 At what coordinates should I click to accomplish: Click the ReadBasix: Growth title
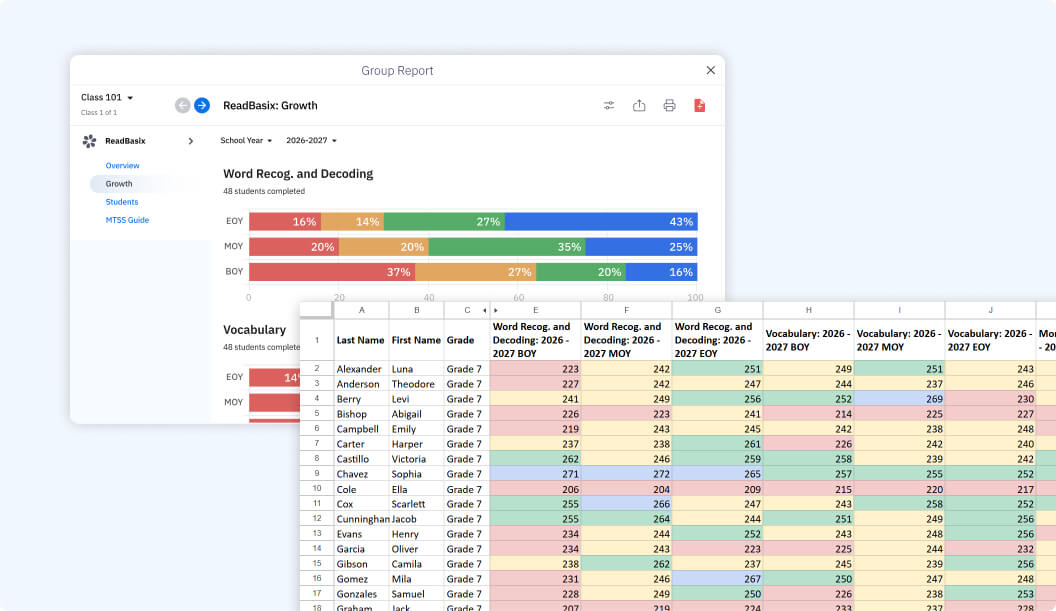pos(270,105)
